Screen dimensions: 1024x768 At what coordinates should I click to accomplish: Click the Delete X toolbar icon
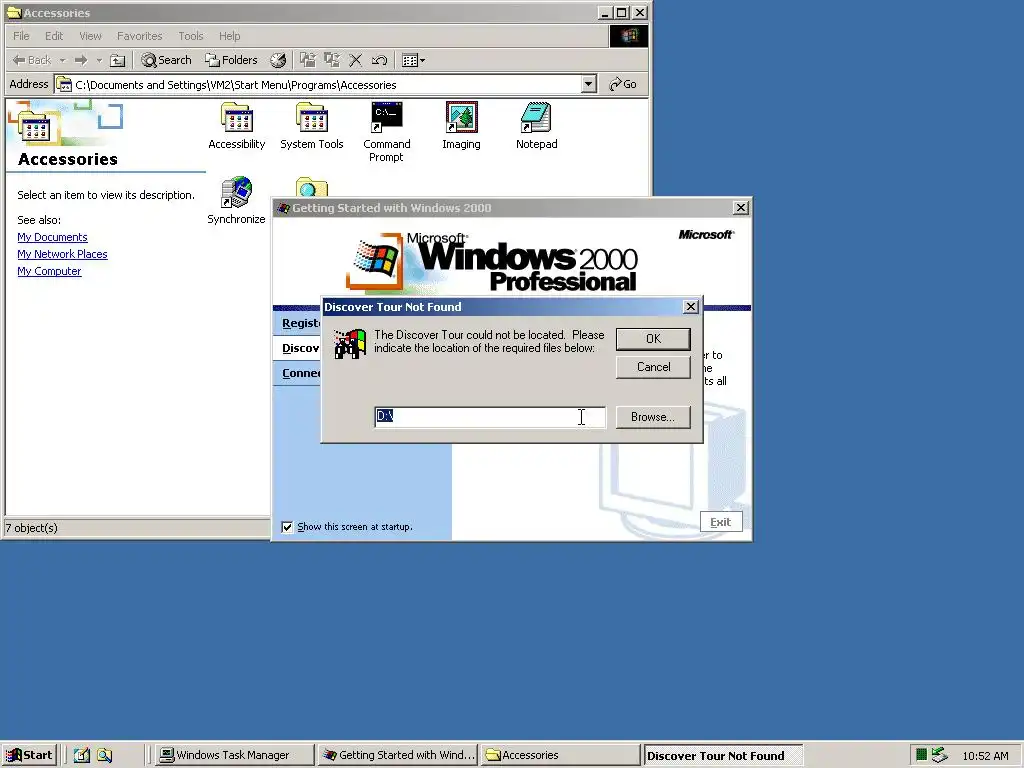[x=355, y=60]
